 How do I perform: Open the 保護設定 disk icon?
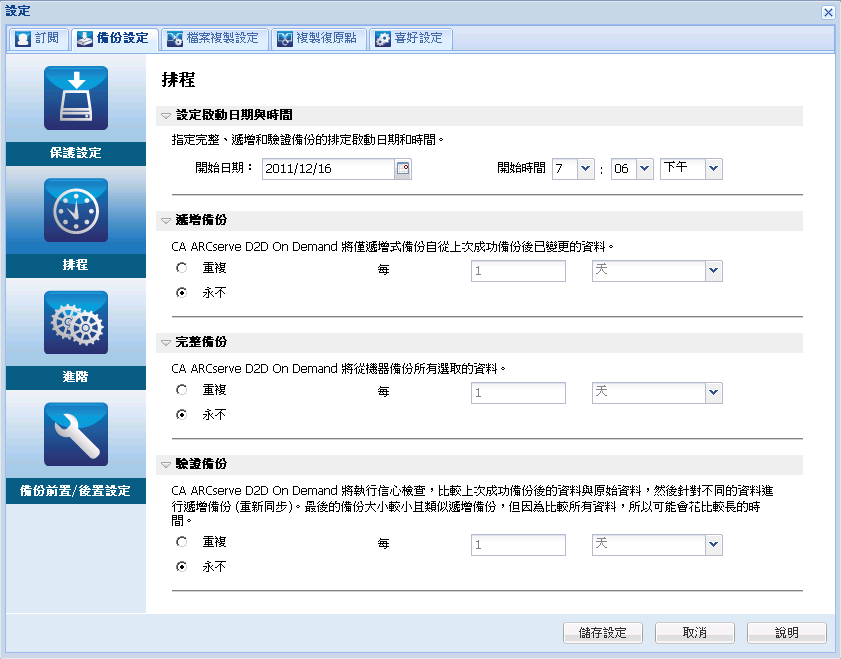76,98
